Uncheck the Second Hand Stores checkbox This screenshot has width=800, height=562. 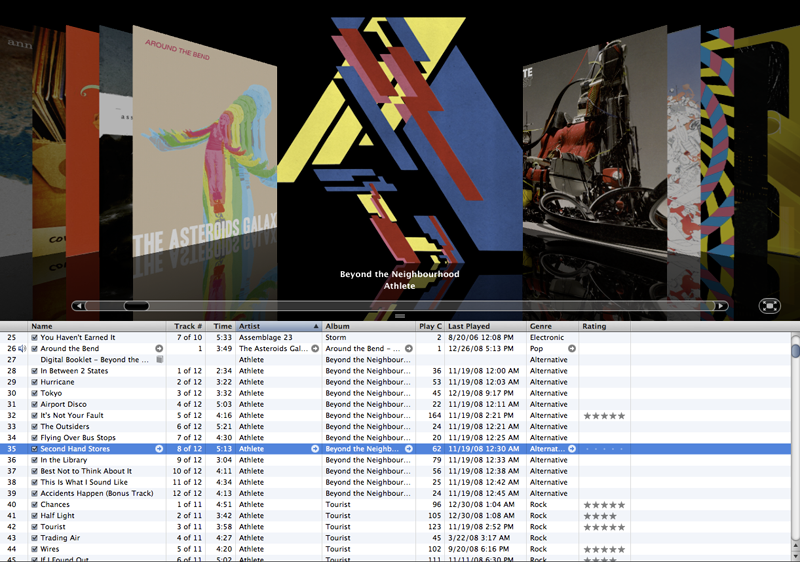tap(35, 449)
